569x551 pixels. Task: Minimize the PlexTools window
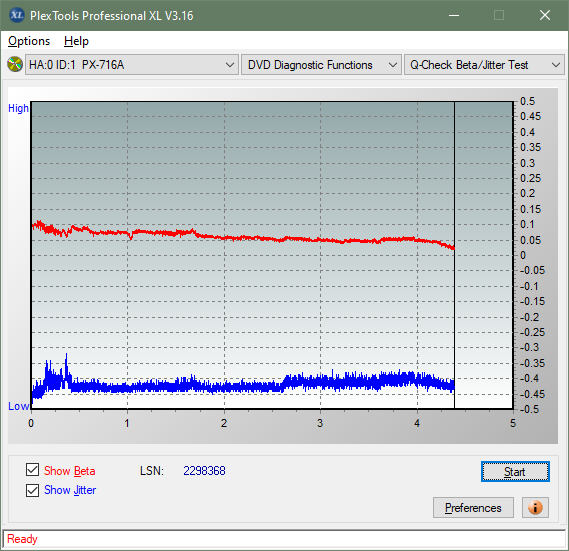(x=454, y=15)
